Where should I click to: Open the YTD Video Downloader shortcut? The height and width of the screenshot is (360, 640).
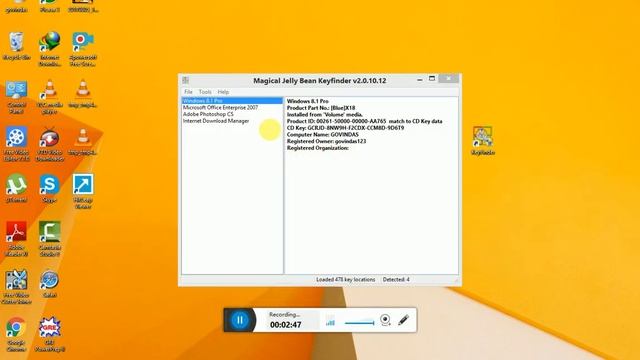(x=50, y=144)
